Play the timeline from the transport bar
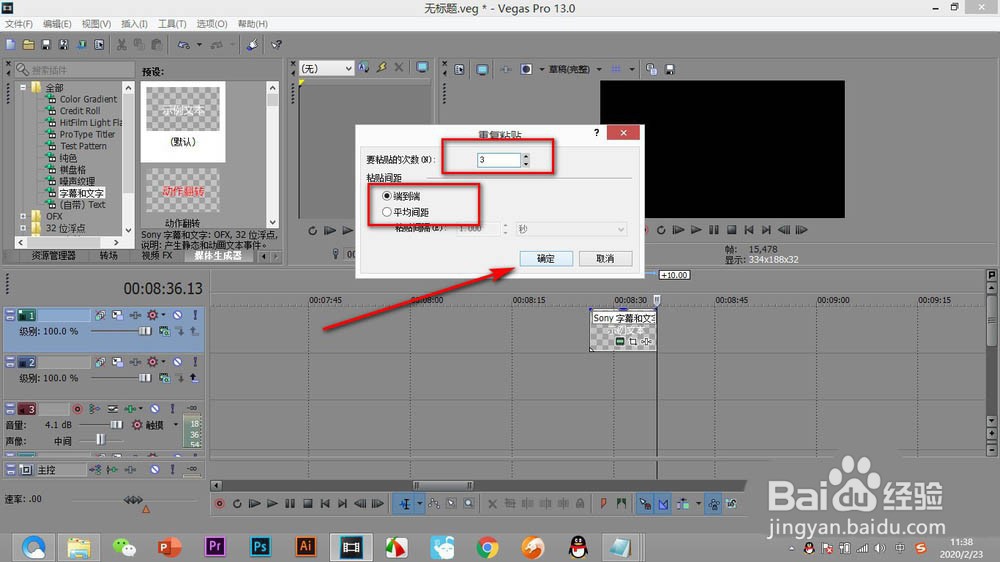1000x562 pixels. tap(272, 504)
